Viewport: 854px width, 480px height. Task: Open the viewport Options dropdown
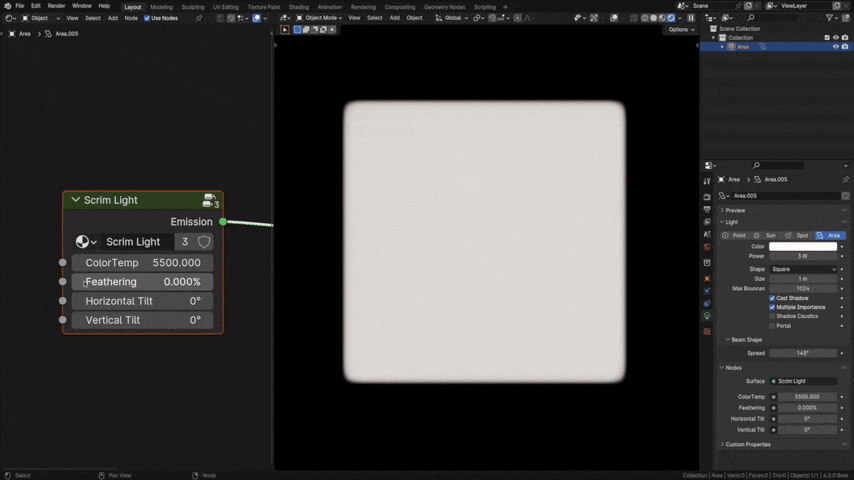(681, 29)
